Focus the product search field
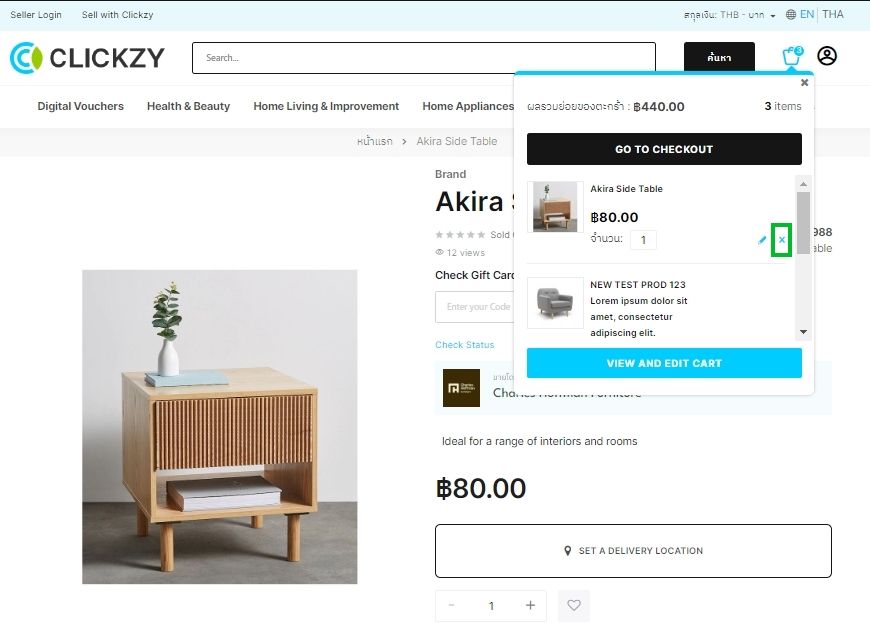 coord(424,58)
